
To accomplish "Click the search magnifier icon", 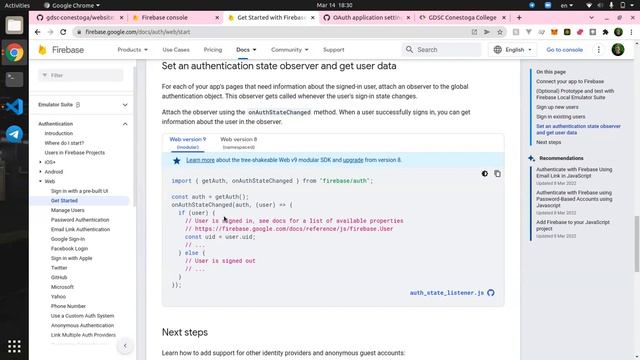I will point(409,49).
